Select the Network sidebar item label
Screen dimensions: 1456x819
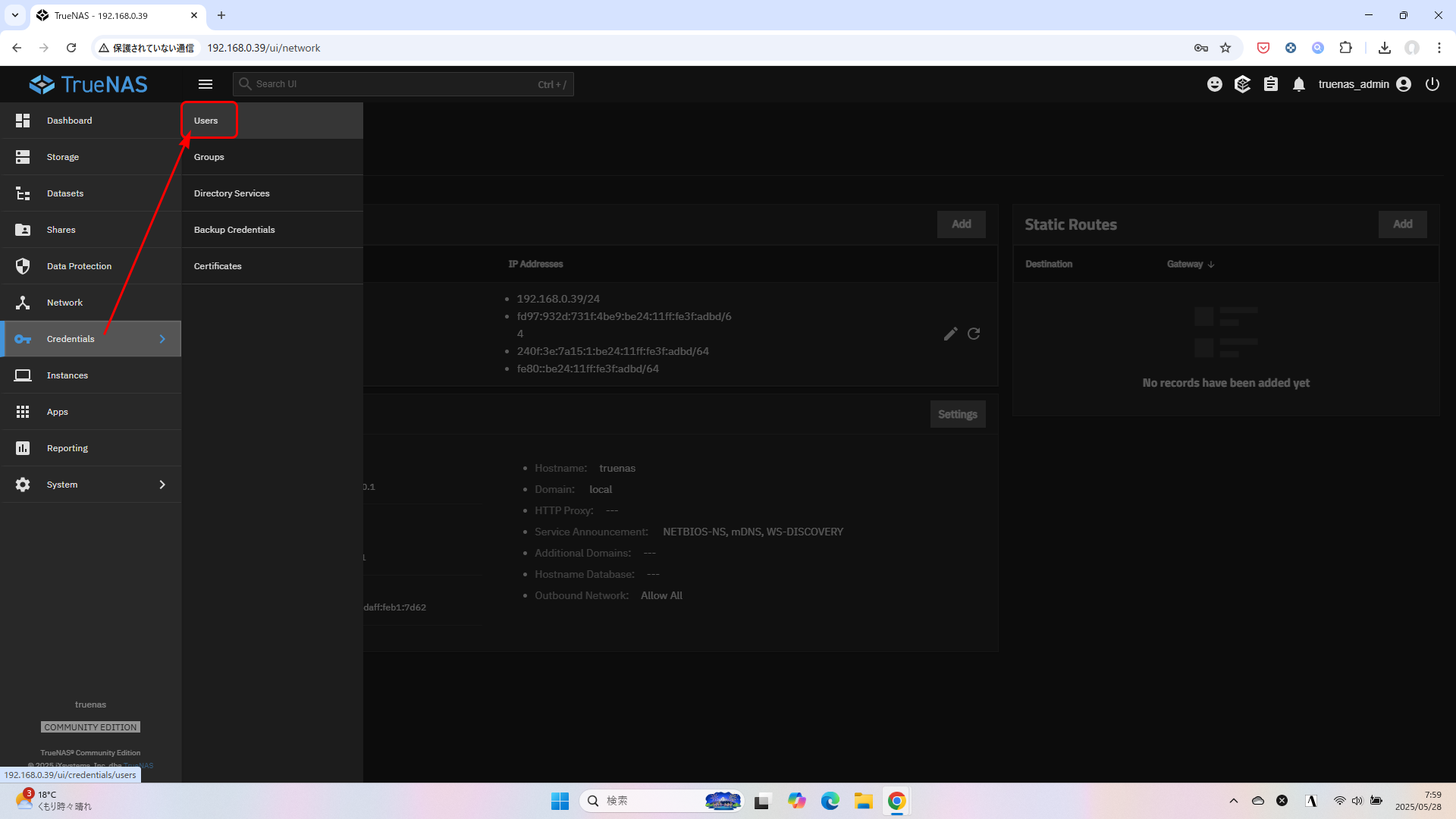click(64, 303)
